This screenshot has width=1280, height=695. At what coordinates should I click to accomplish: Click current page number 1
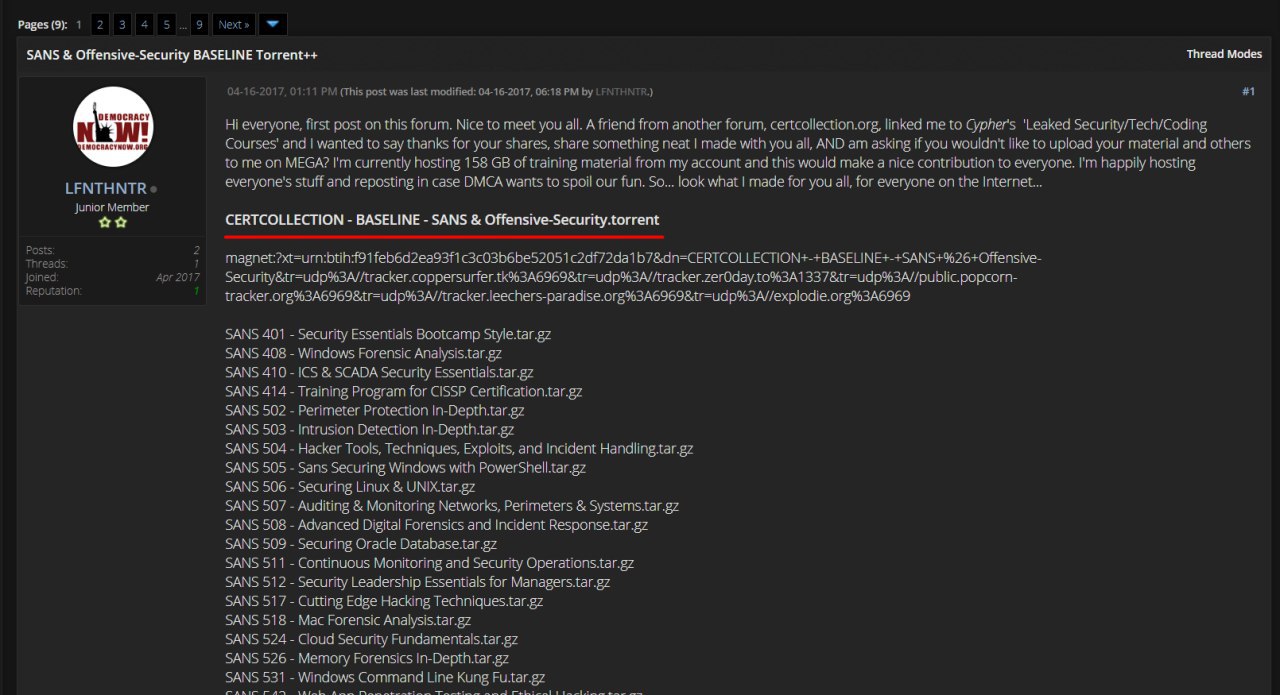click(x=79, y=24)
